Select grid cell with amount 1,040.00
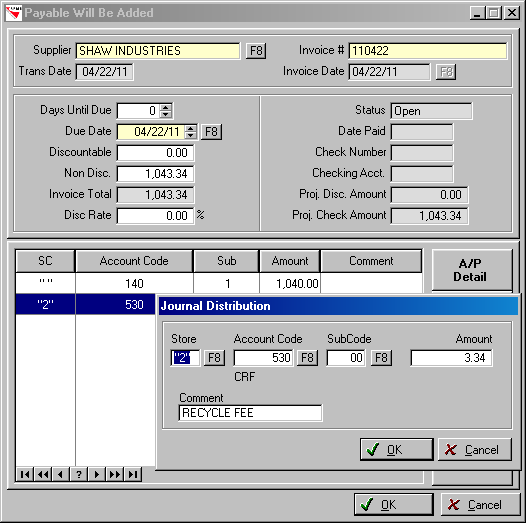Screen dimensions: 526x523 click(x=290, y=283)
